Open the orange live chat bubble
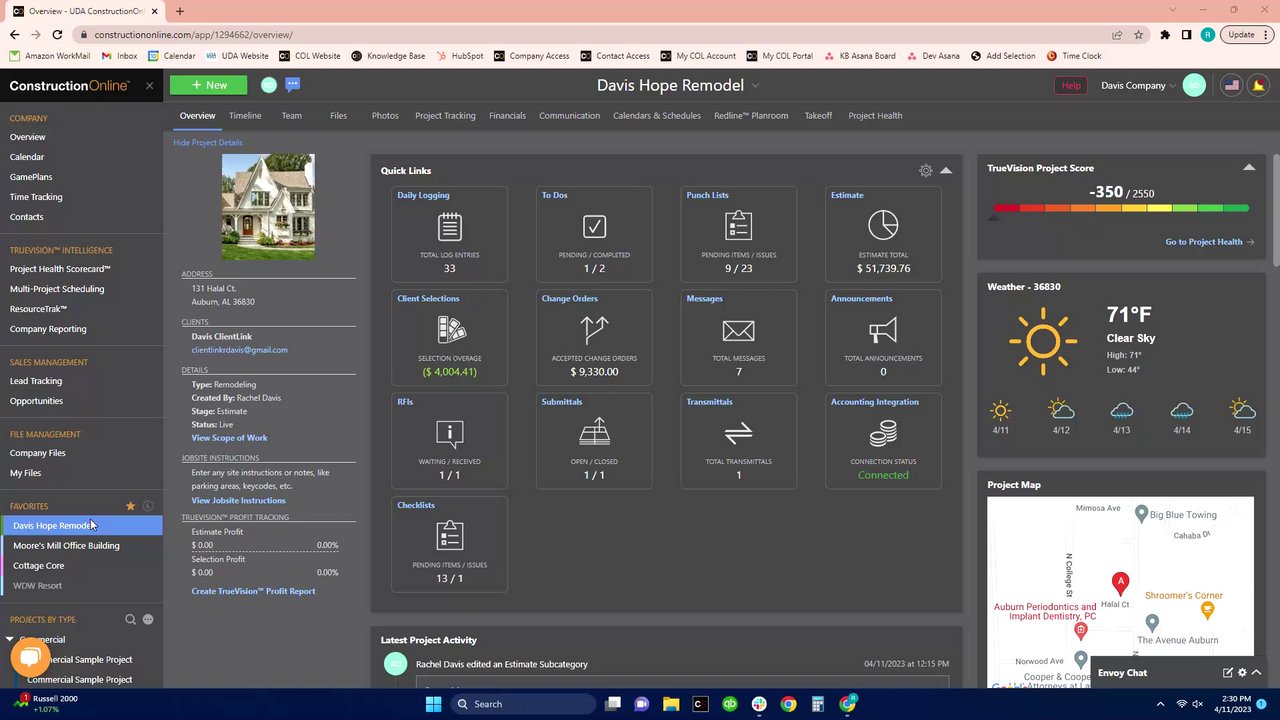Image resolution: width=1280 pixels, height=720 pixels. [x=30, y=657]
